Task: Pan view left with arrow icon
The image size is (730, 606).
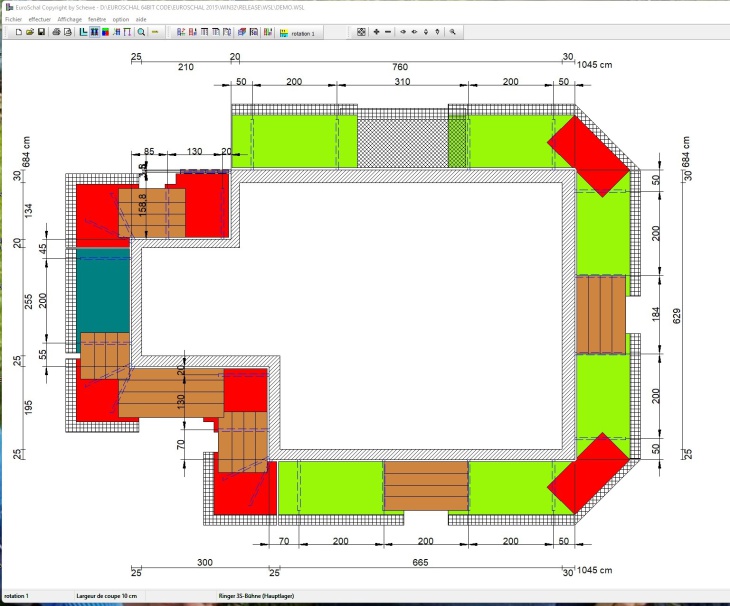Action: 404,32
